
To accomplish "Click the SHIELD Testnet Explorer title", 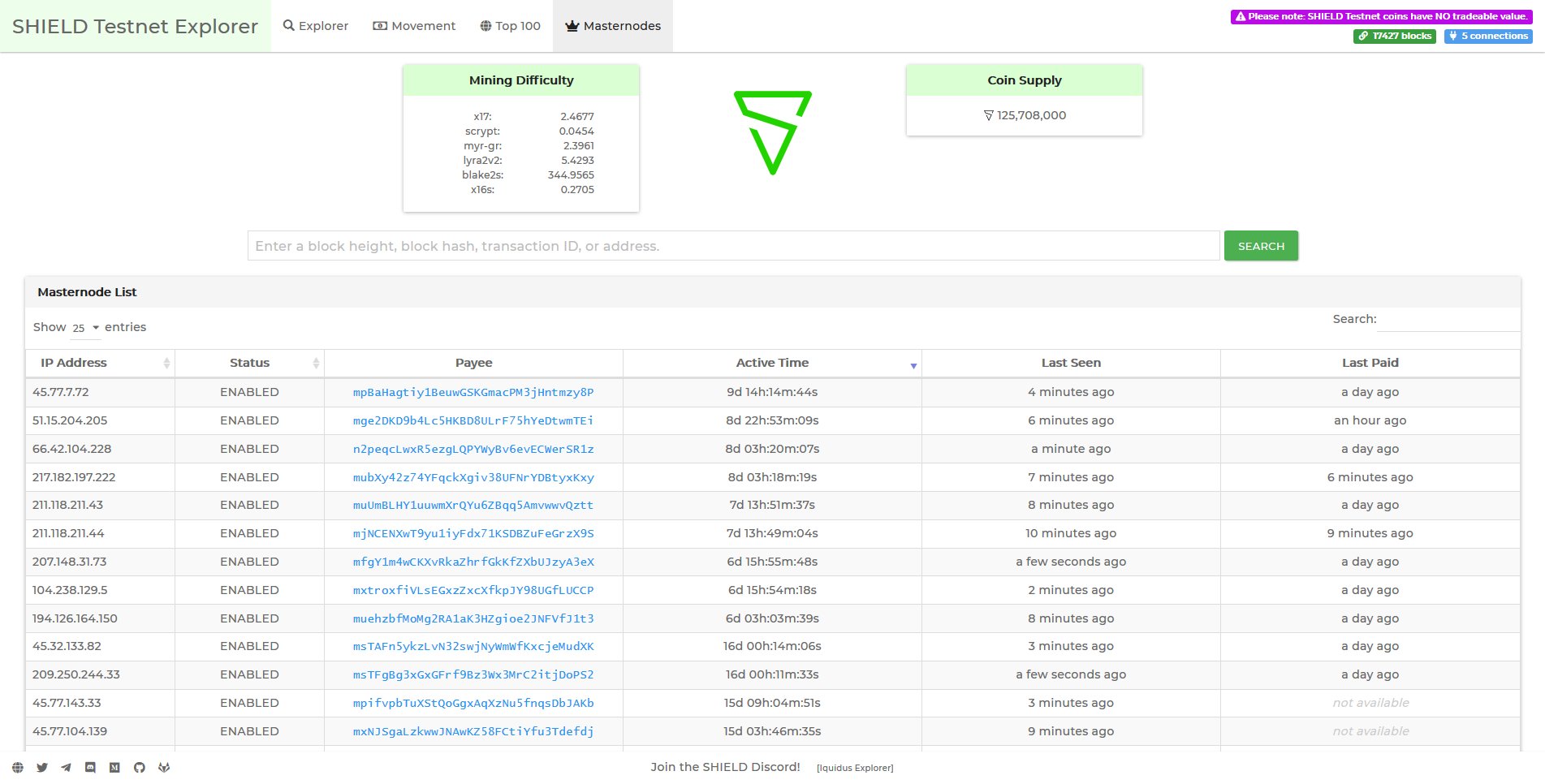I will pyautogui.click(x=135, y=26).
